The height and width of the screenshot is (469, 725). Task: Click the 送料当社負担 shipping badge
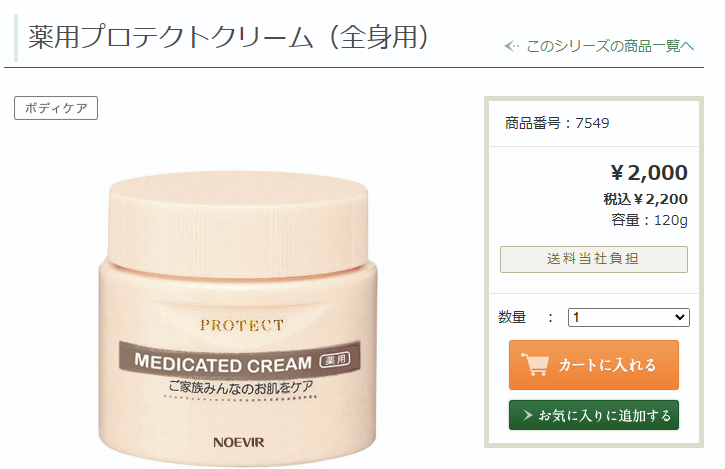click(x=594, y=259)
